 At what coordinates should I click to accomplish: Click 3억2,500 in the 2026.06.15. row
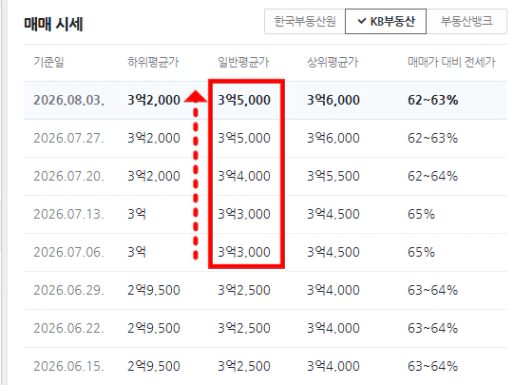(x=244, y=366)
